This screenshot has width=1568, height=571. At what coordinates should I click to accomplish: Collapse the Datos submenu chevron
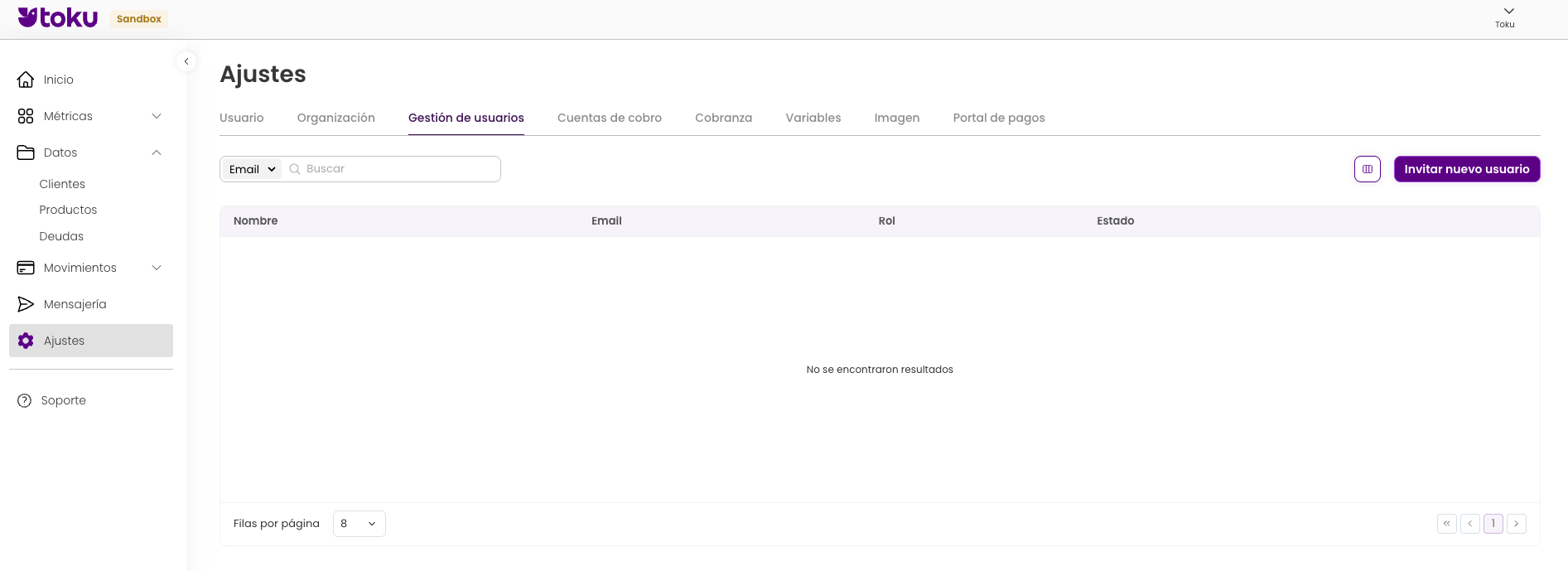point(157,152)
